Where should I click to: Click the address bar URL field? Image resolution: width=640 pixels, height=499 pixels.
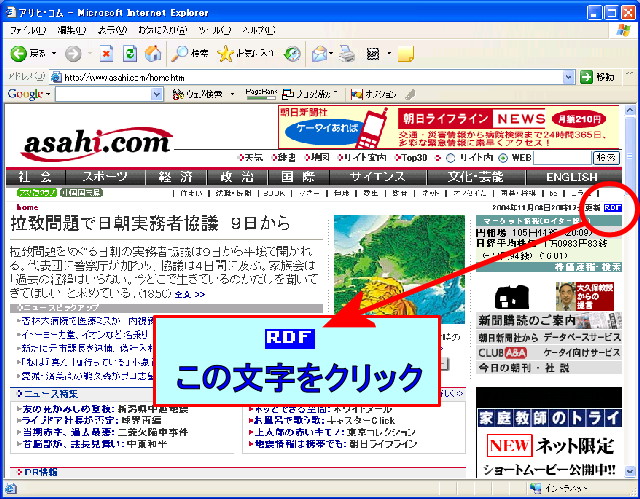[313, 77]
